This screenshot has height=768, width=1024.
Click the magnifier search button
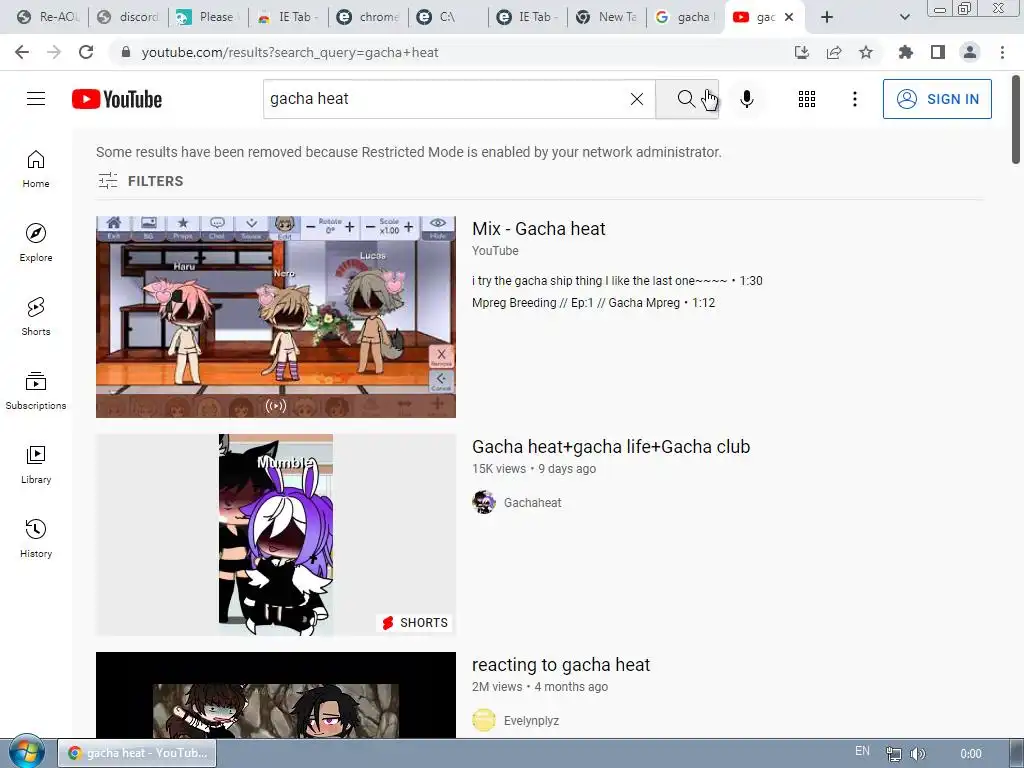(x=686, y=99)
